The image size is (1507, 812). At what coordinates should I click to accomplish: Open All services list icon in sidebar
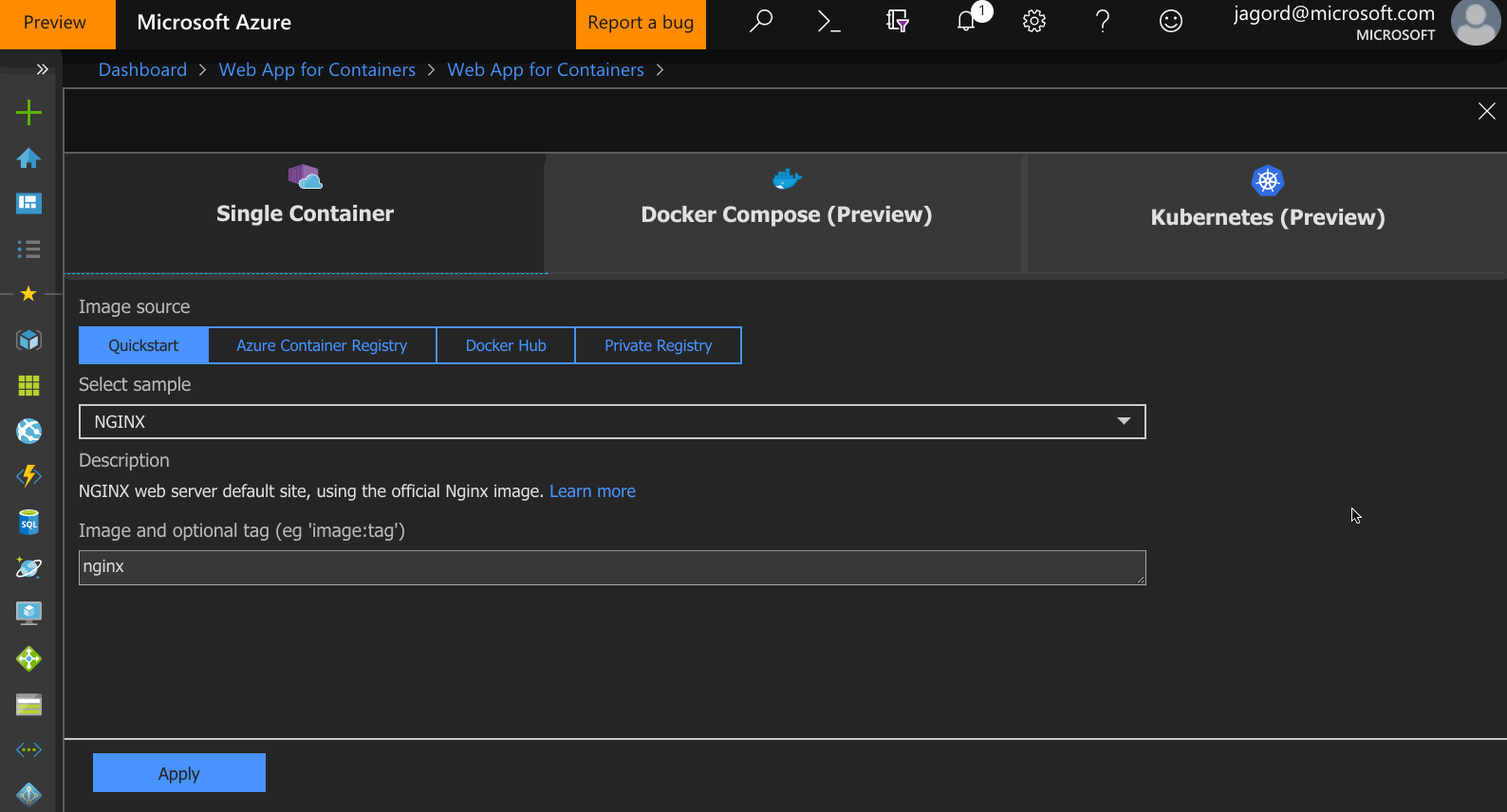click(28, 249)
